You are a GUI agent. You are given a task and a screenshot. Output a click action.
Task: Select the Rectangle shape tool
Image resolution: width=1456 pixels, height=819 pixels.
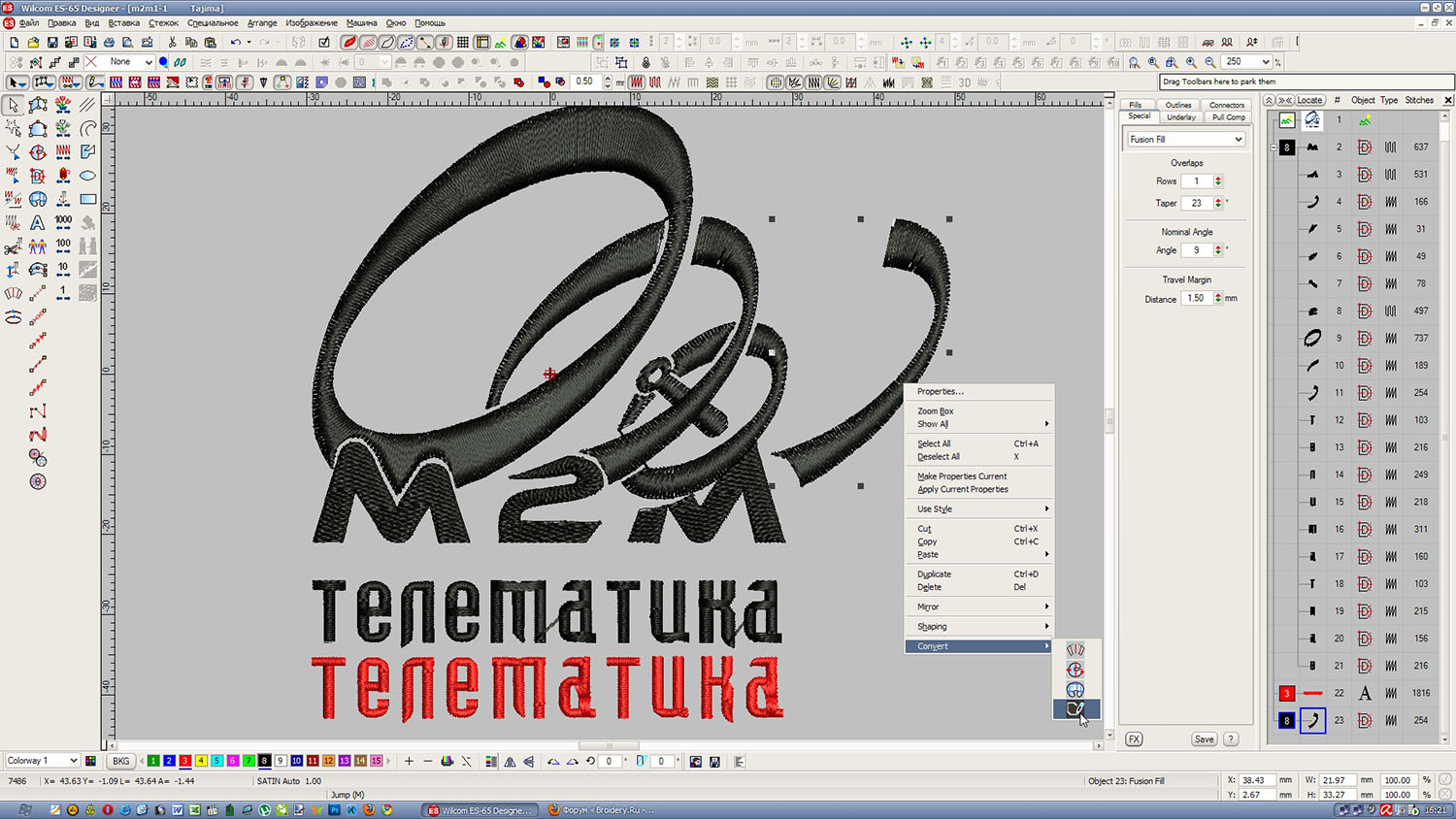click(x=88, y=199)
